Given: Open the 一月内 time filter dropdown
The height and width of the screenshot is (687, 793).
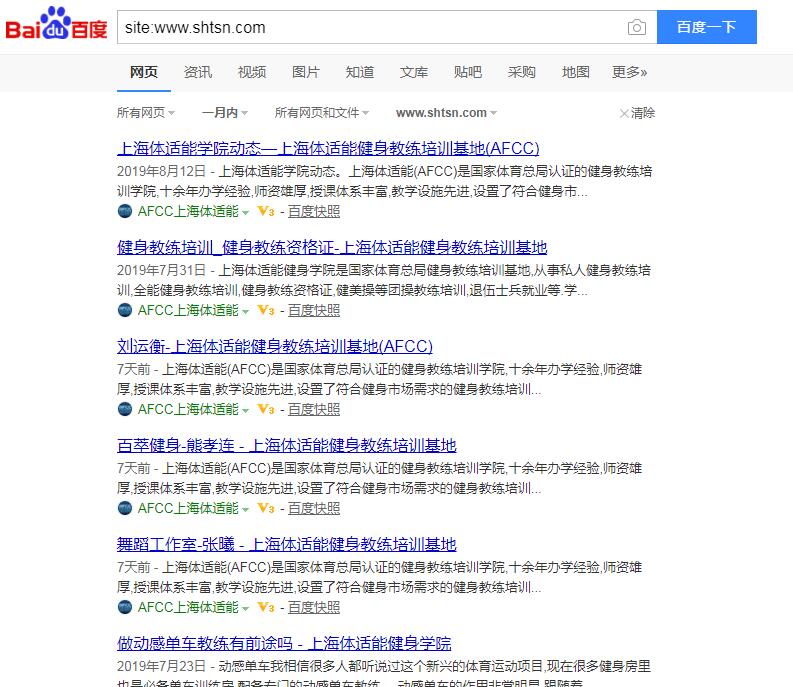Looking at the screenshot, I should (225, 112).
